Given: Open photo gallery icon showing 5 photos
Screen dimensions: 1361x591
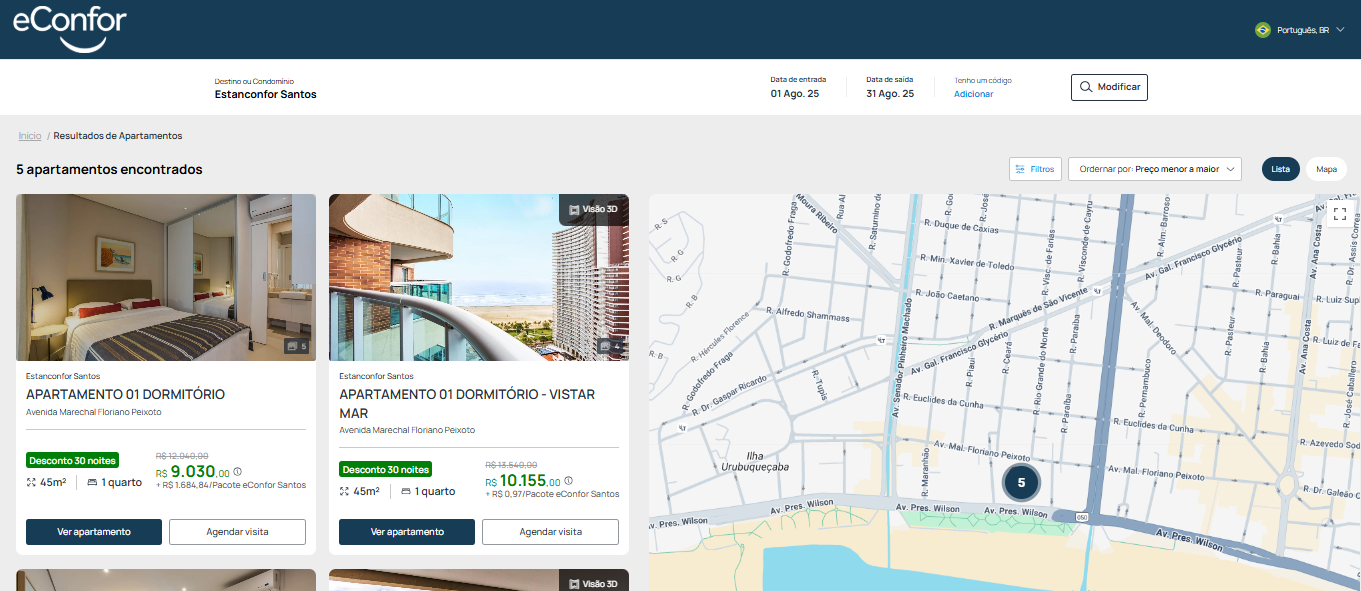Looking at the screenshot, I should (x=296, y=346).
